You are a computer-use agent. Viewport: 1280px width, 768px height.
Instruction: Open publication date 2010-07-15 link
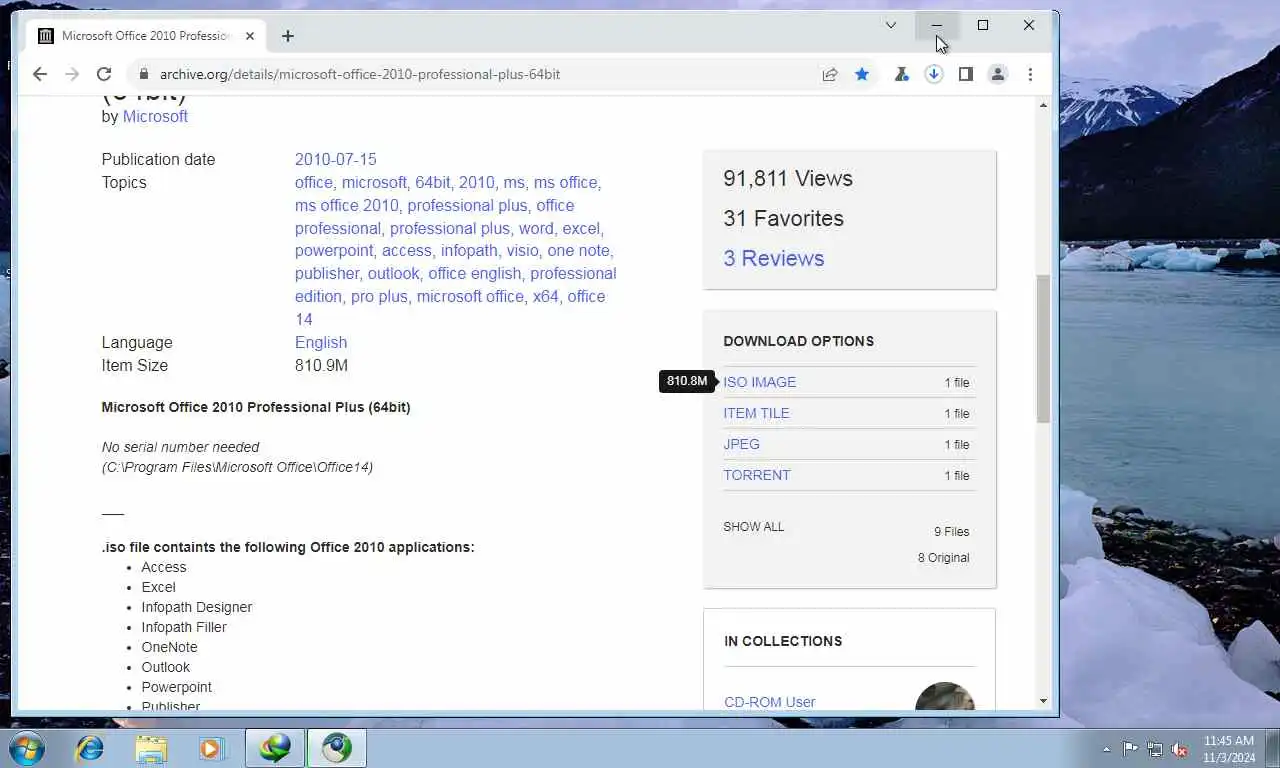coord(335,160)
